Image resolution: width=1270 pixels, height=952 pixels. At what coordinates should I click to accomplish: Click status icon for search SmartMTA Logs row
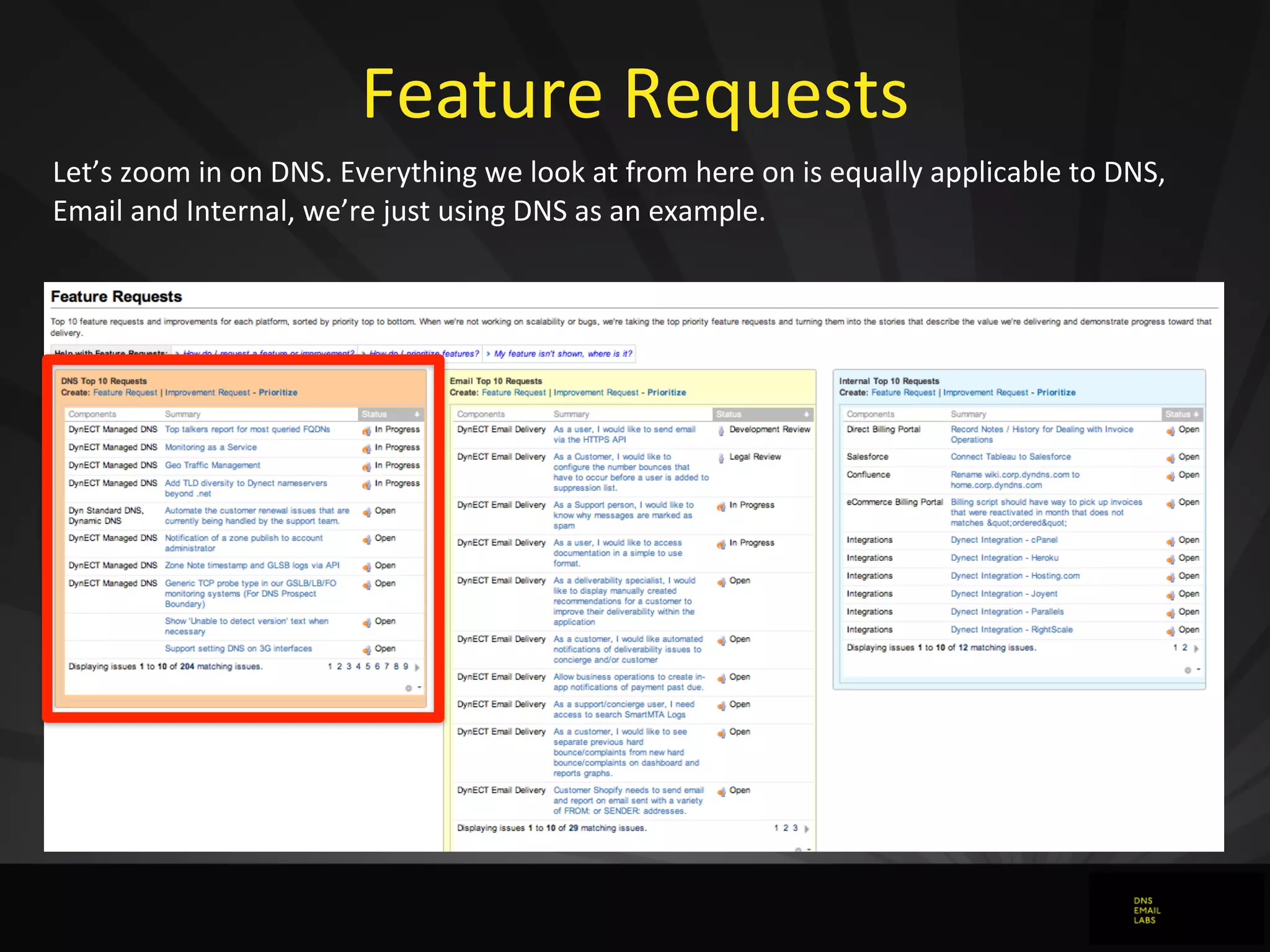(x=721, y=706)
